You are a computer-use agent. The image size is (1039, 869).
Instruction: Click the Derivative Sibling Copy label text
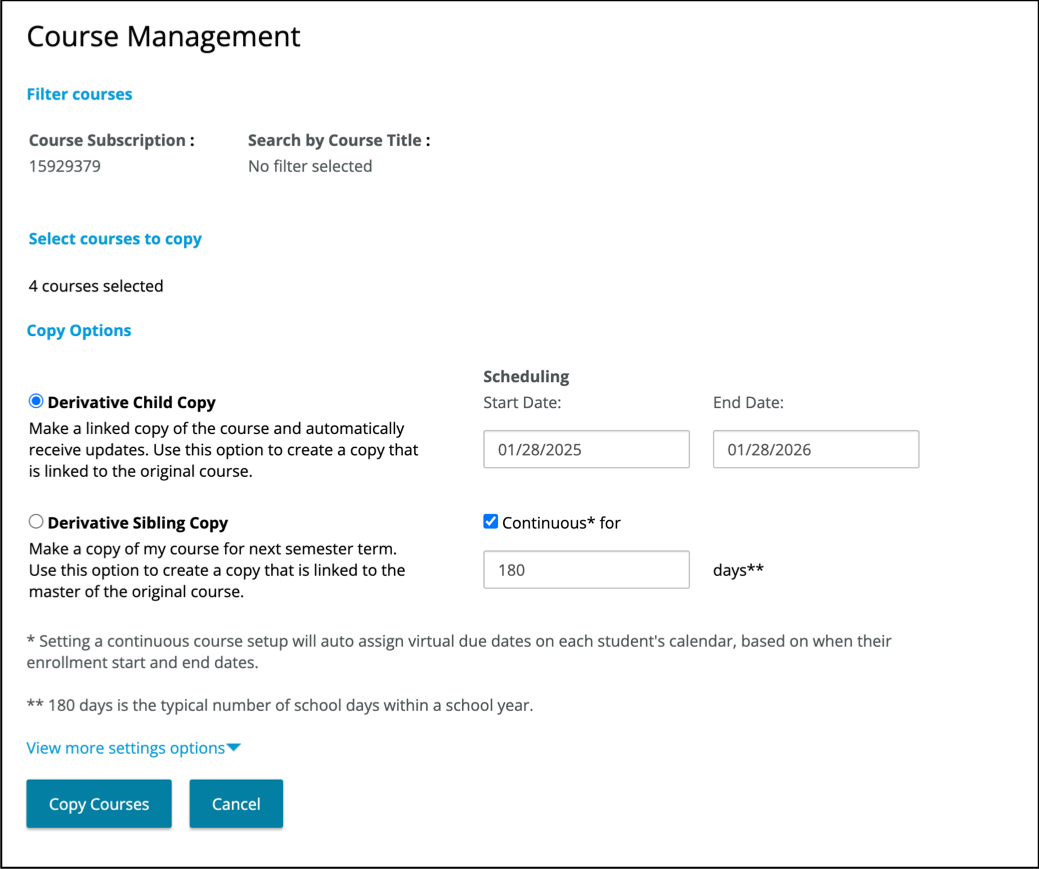click(138, 523)
